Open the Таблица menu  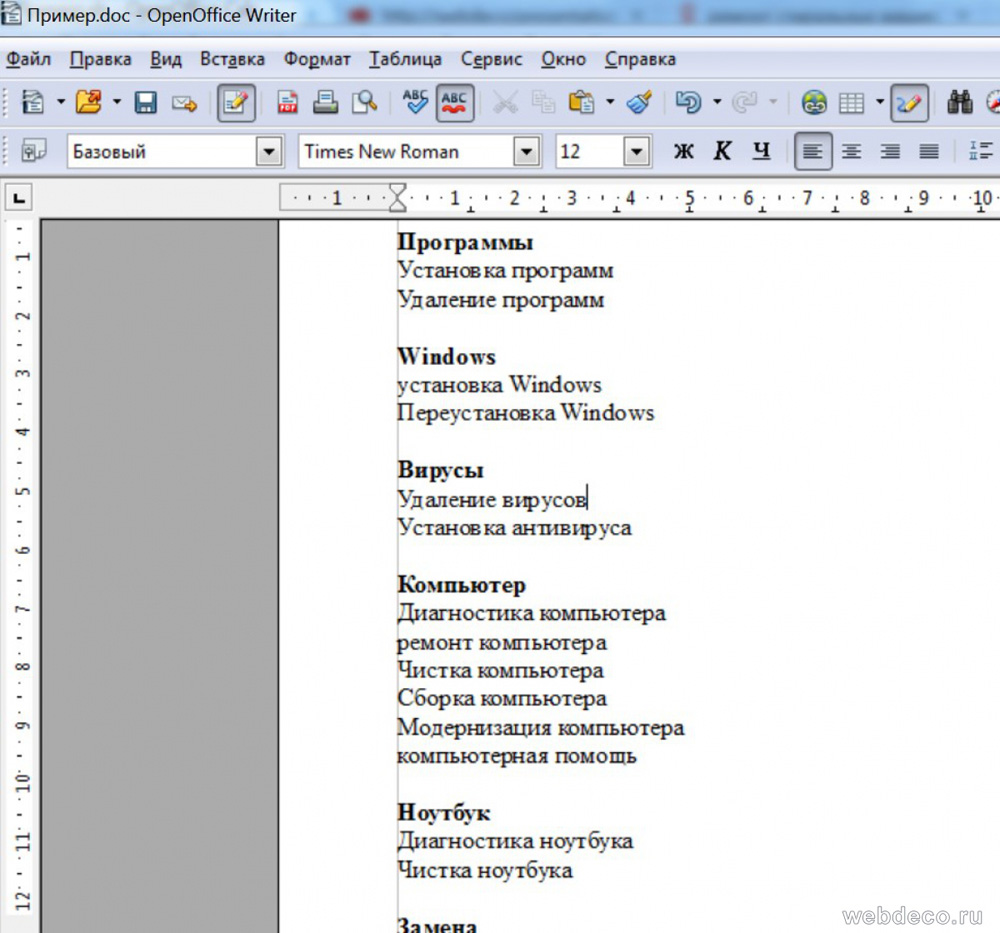click(x=405, y=59)
